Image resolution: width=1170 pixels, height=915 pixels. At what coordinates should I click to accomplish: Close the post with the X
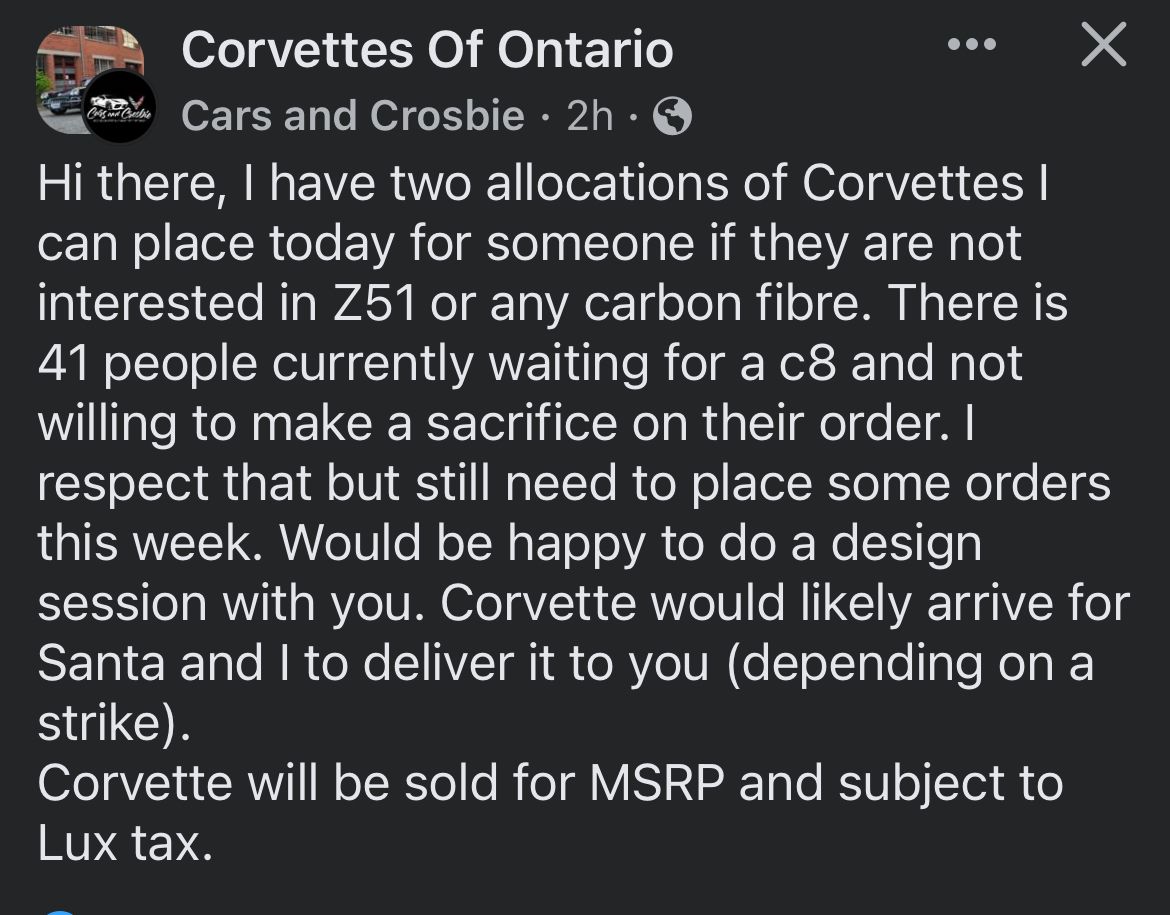pos(1103,46)
